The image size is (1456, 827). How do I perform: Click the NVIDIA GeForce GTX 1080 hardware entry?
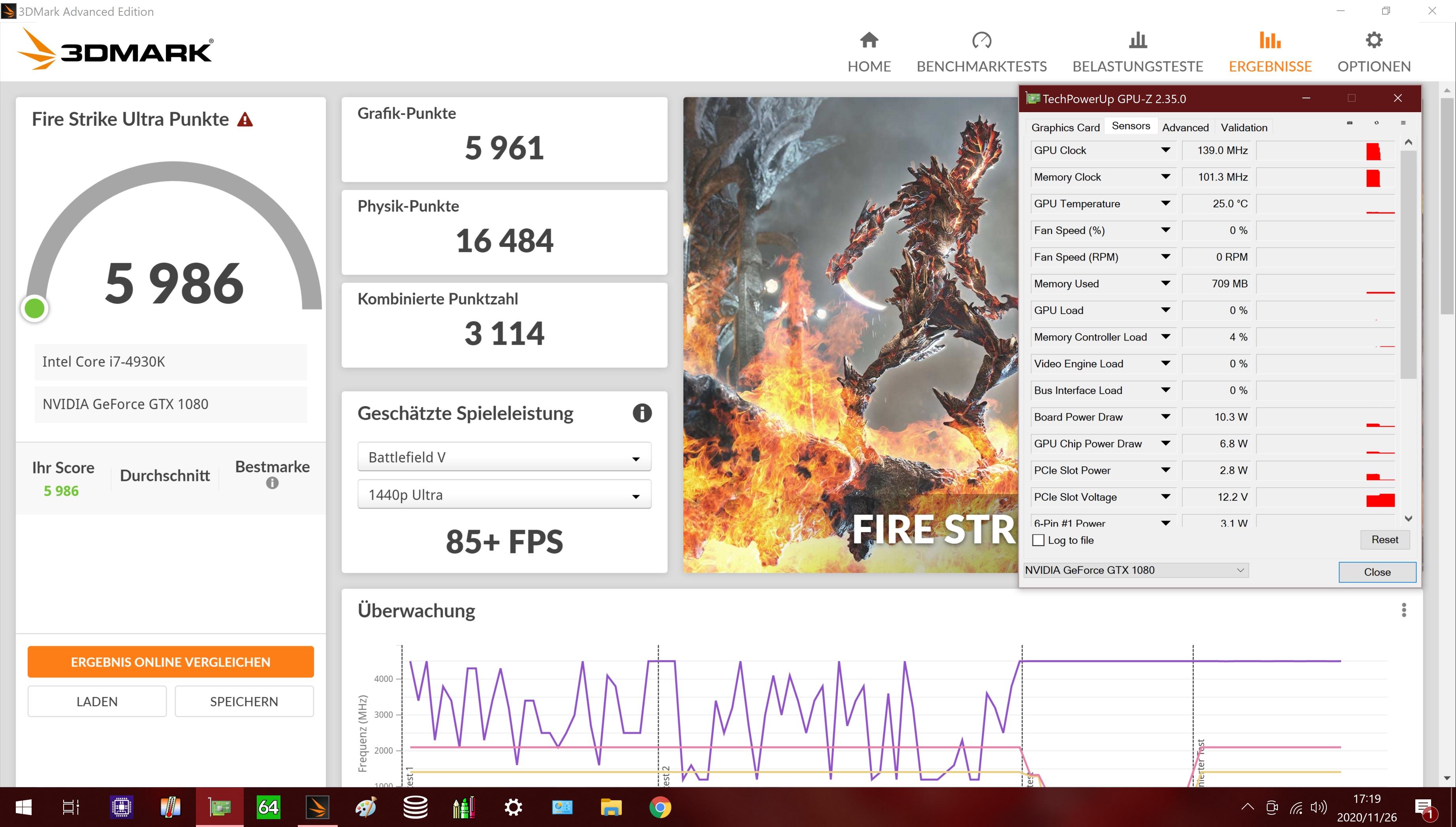point(170,404)
